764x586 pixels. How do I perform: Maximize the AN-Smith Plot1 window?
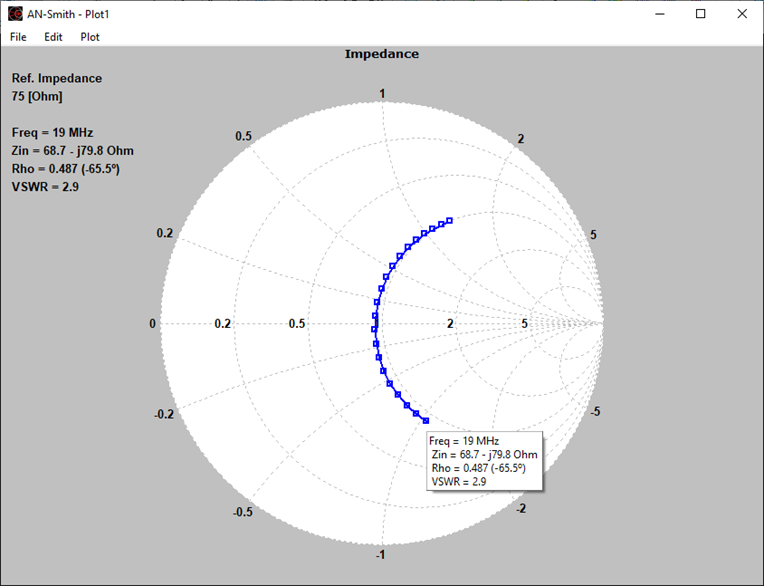click(701, 14)
